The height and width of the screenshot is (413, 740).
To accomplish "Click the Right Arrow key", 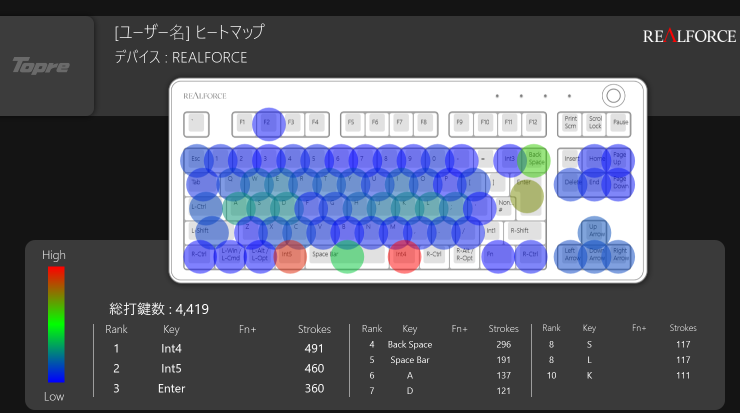I will (x=620, y=256).
